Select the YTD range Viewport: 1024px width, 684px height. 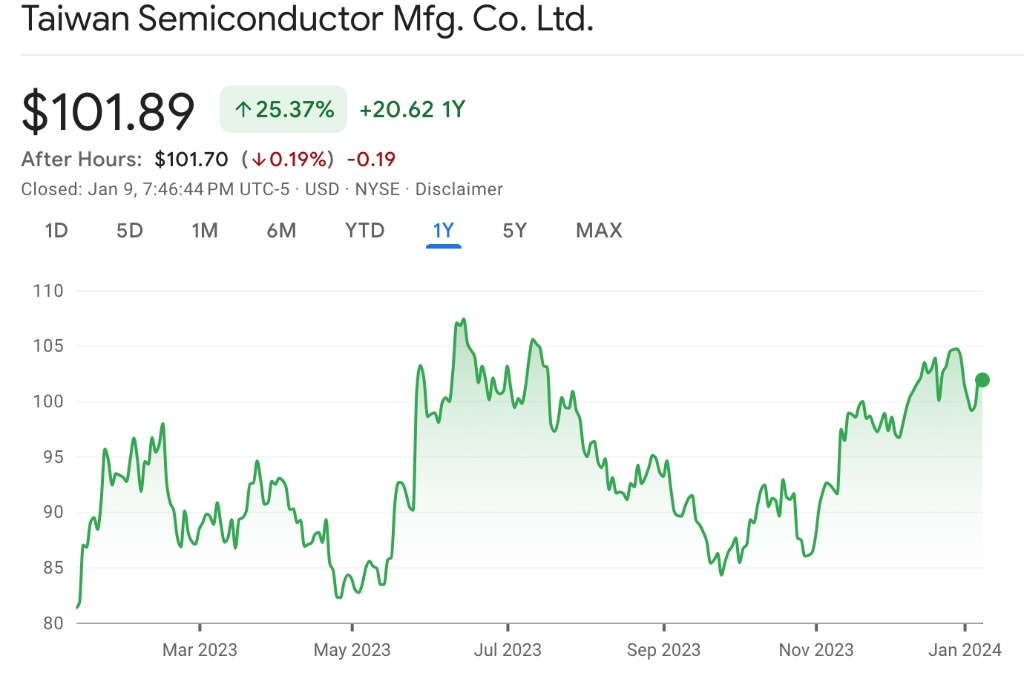pos(364,231)
